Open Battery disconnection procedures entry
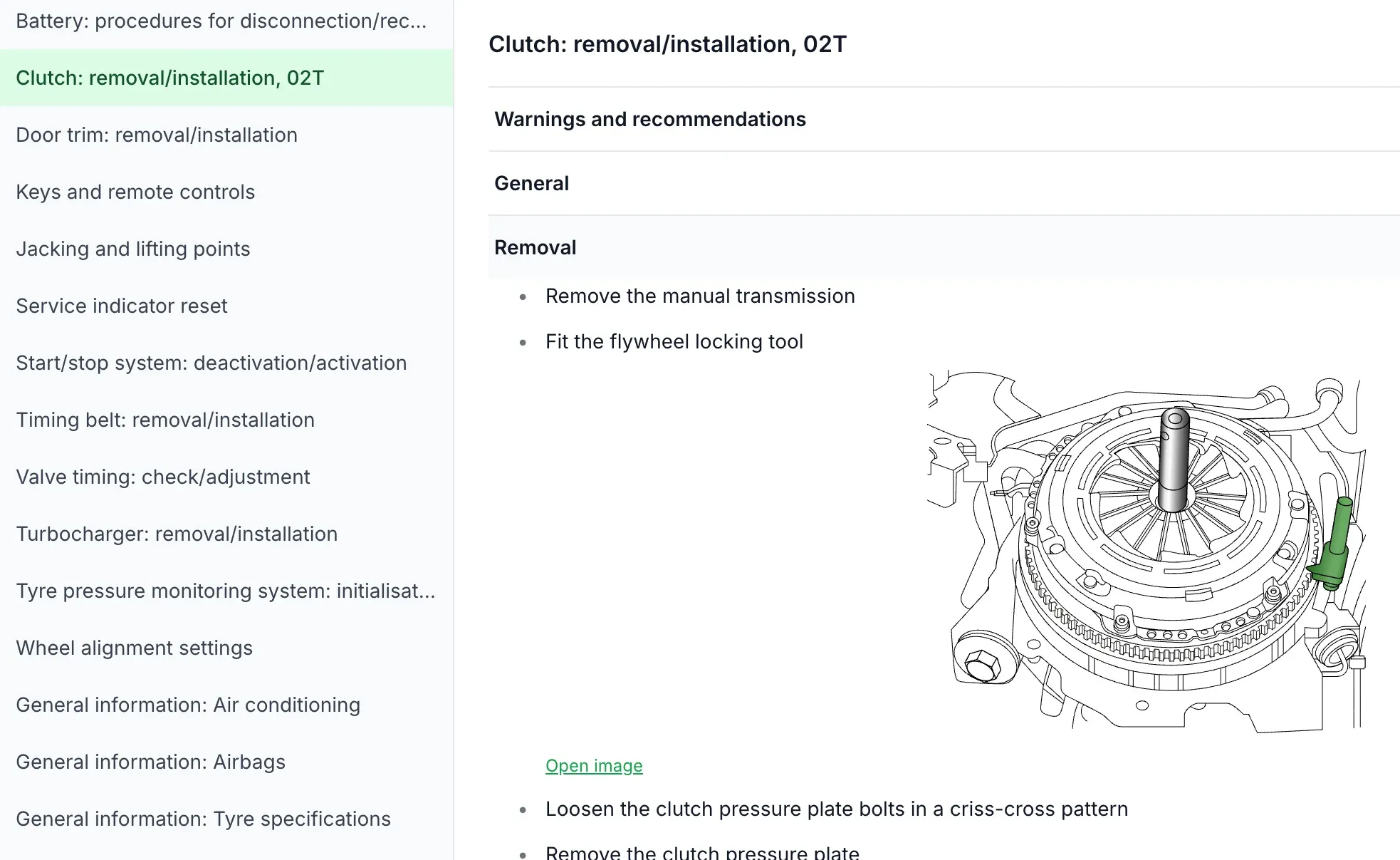This screenshot has width=1400, height=860. pyautogui.click(x=226, y=21)
